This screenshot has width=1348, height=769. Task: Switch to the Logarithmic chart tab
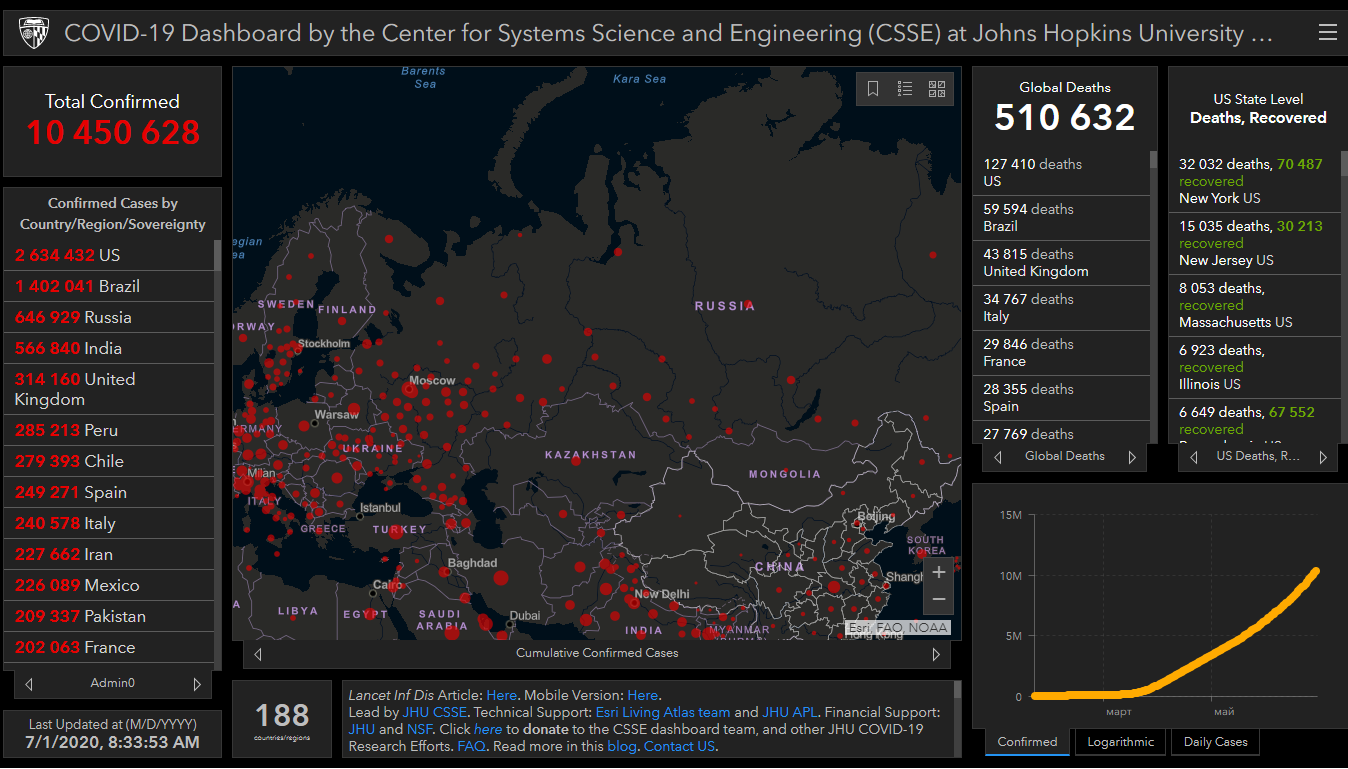point(1120,742)
